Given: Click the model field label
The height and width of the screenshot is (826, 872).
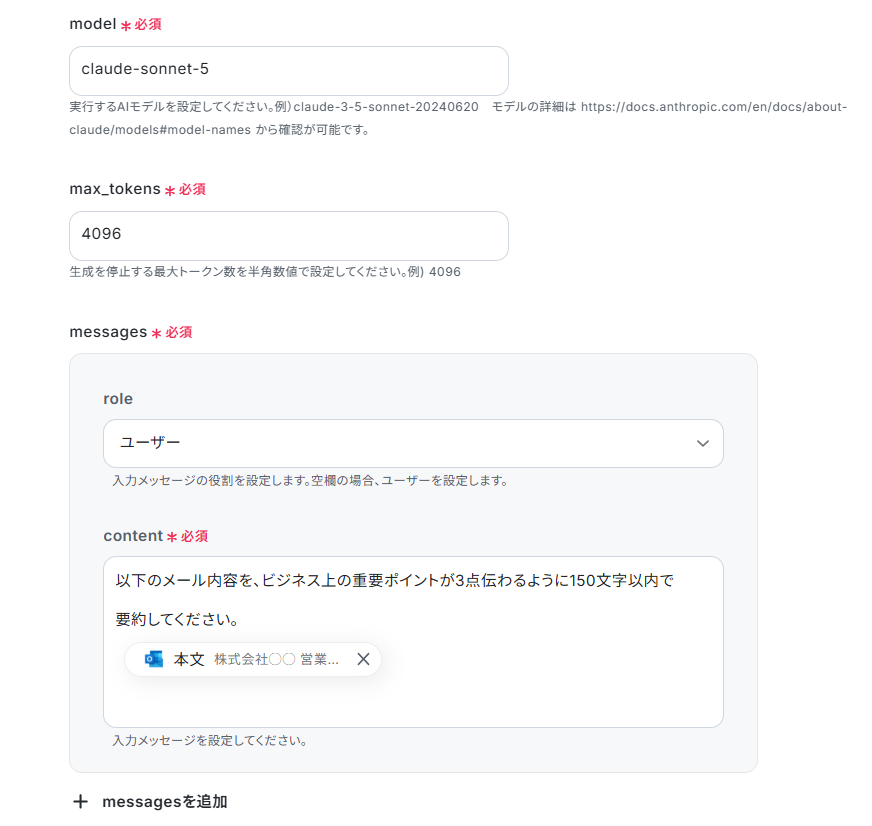Looking at the screenshot, I should [x=93, y=24].
